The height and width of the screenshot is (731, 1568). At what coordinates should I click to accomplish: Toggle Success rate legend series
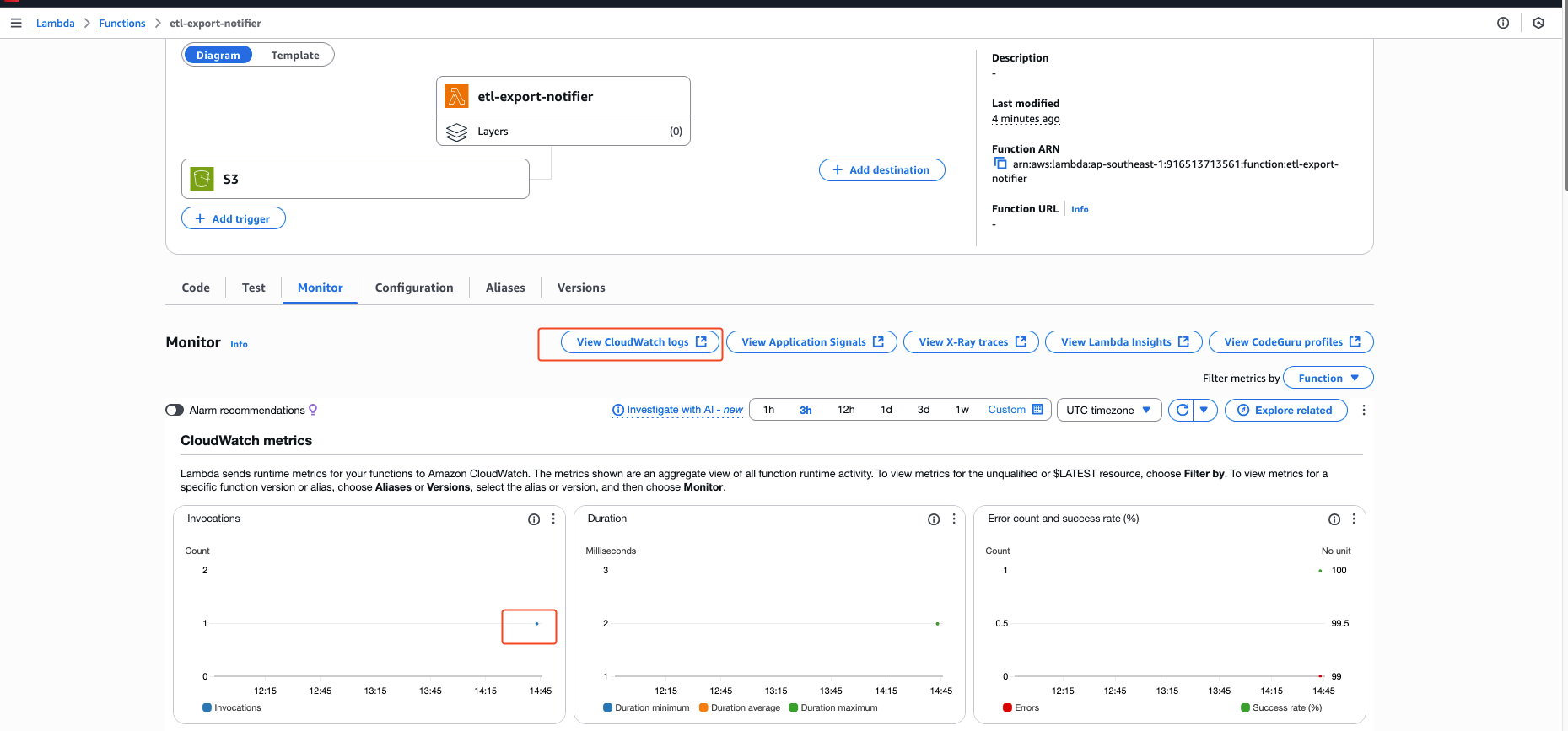(1281, 707)
